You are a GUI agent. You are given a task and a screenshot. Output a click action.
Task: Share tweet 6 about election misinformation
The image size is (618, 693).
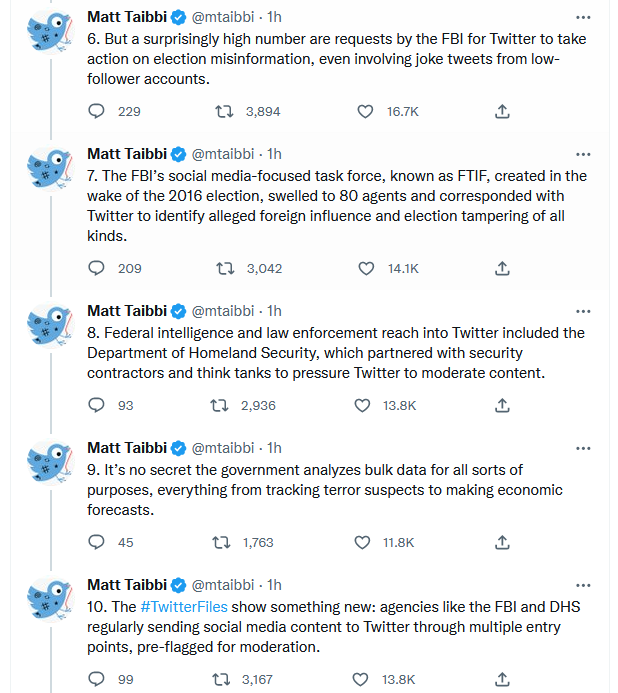tap(502, 111)
